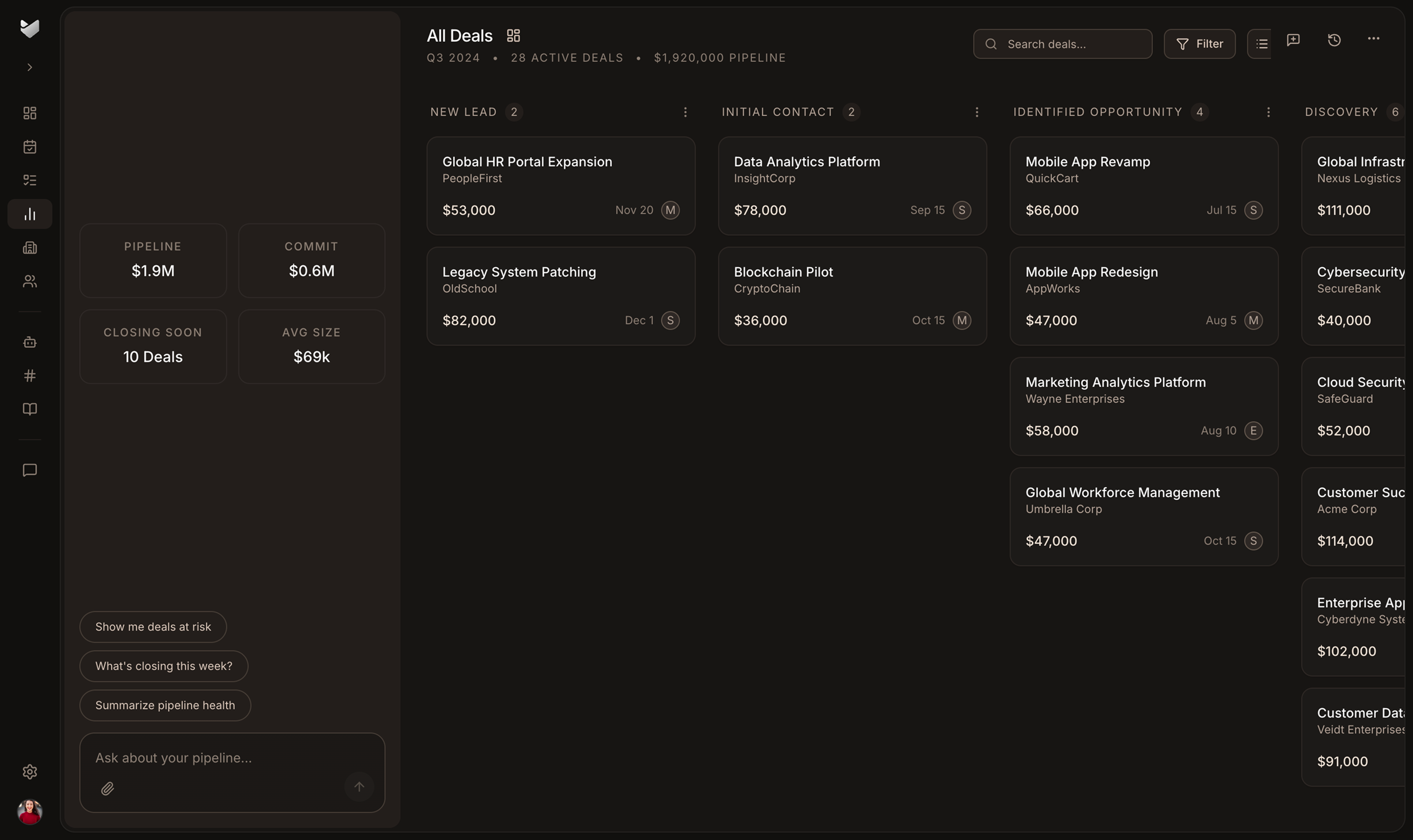Open the book library icon in sidebar
Viewport: 1413px width, 840px height.
(x=29, y=409)
